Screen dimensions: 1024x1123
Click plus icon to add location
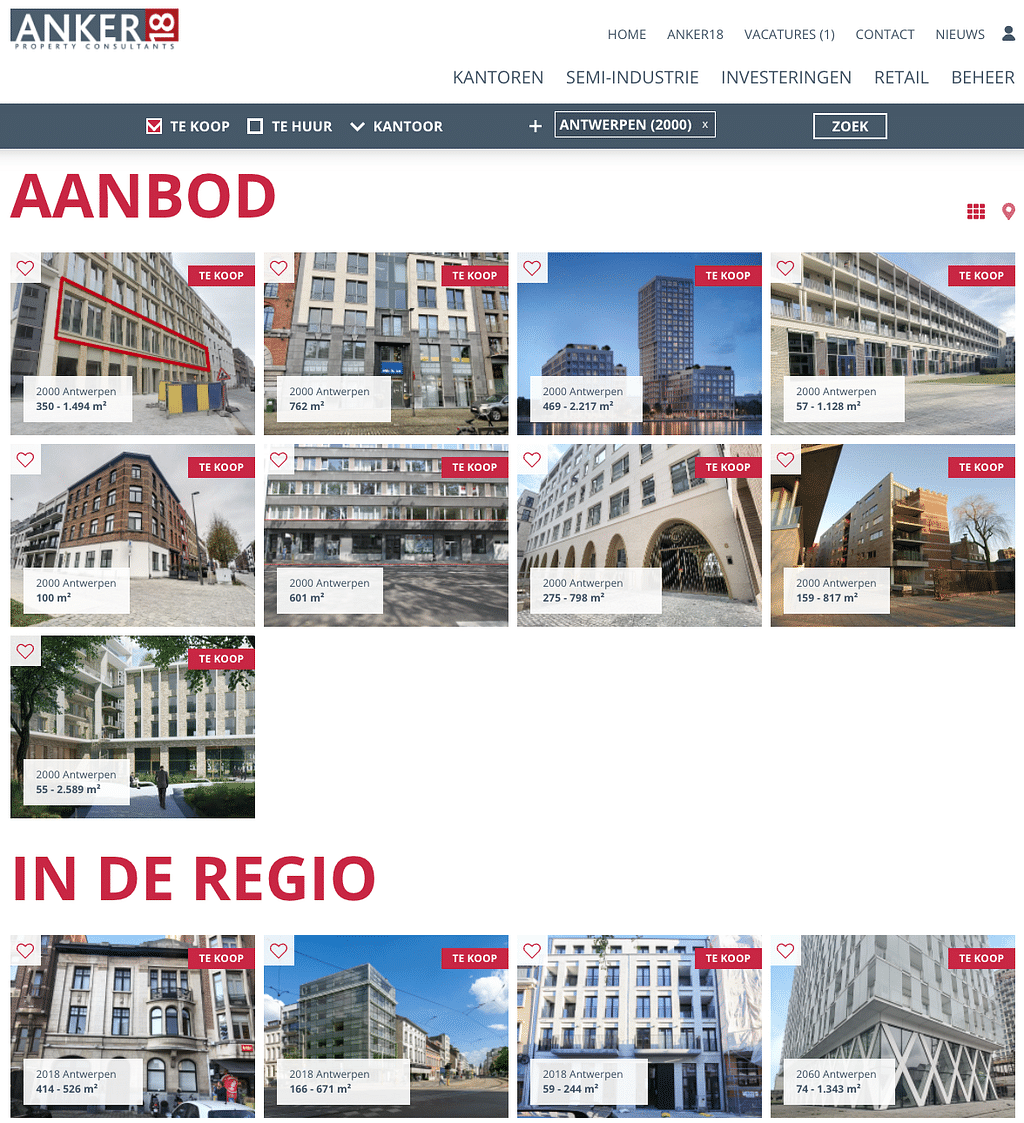(535, 126)
